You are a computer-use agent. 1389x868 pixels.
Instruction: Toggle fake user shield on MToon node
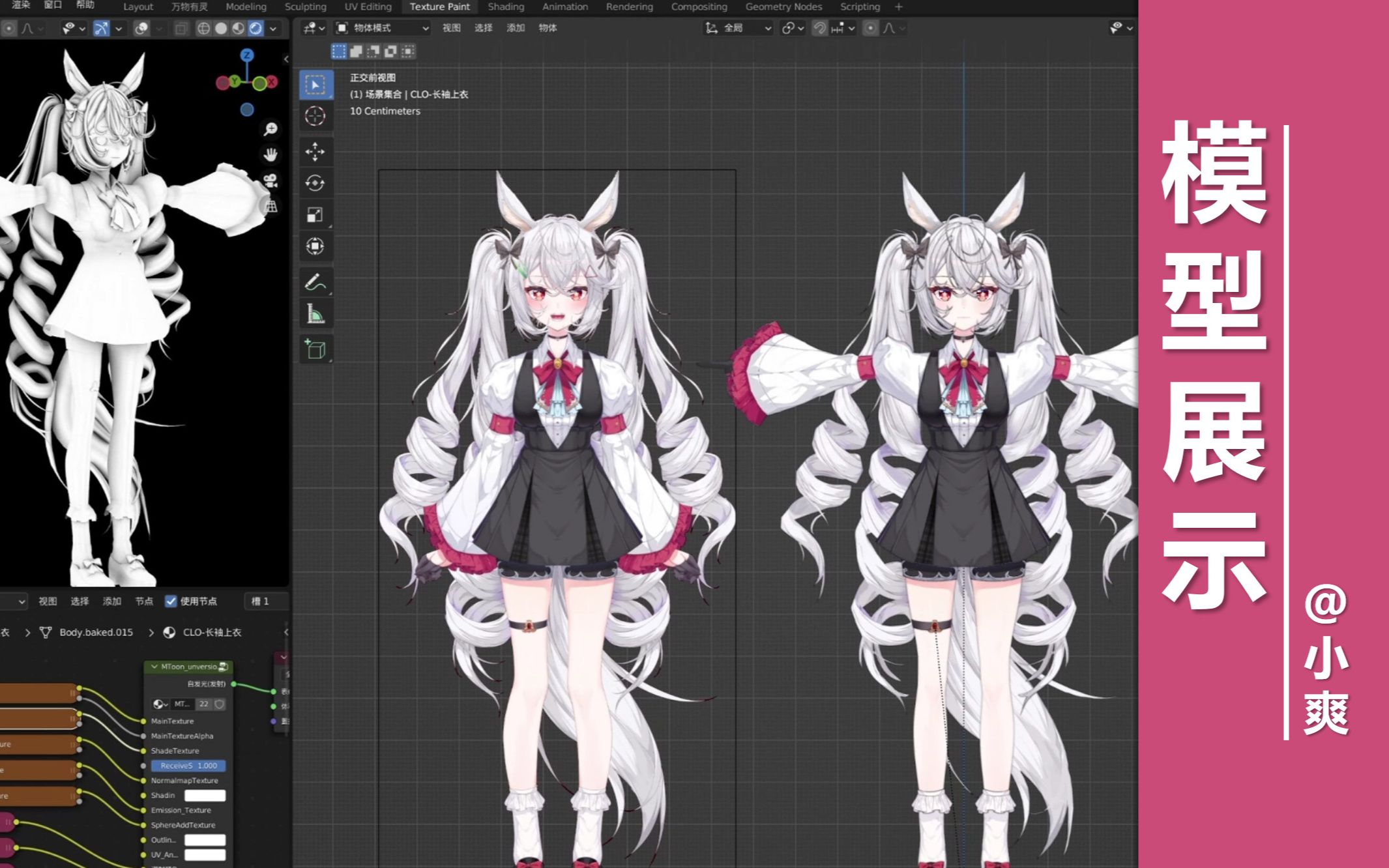(220, 704)
